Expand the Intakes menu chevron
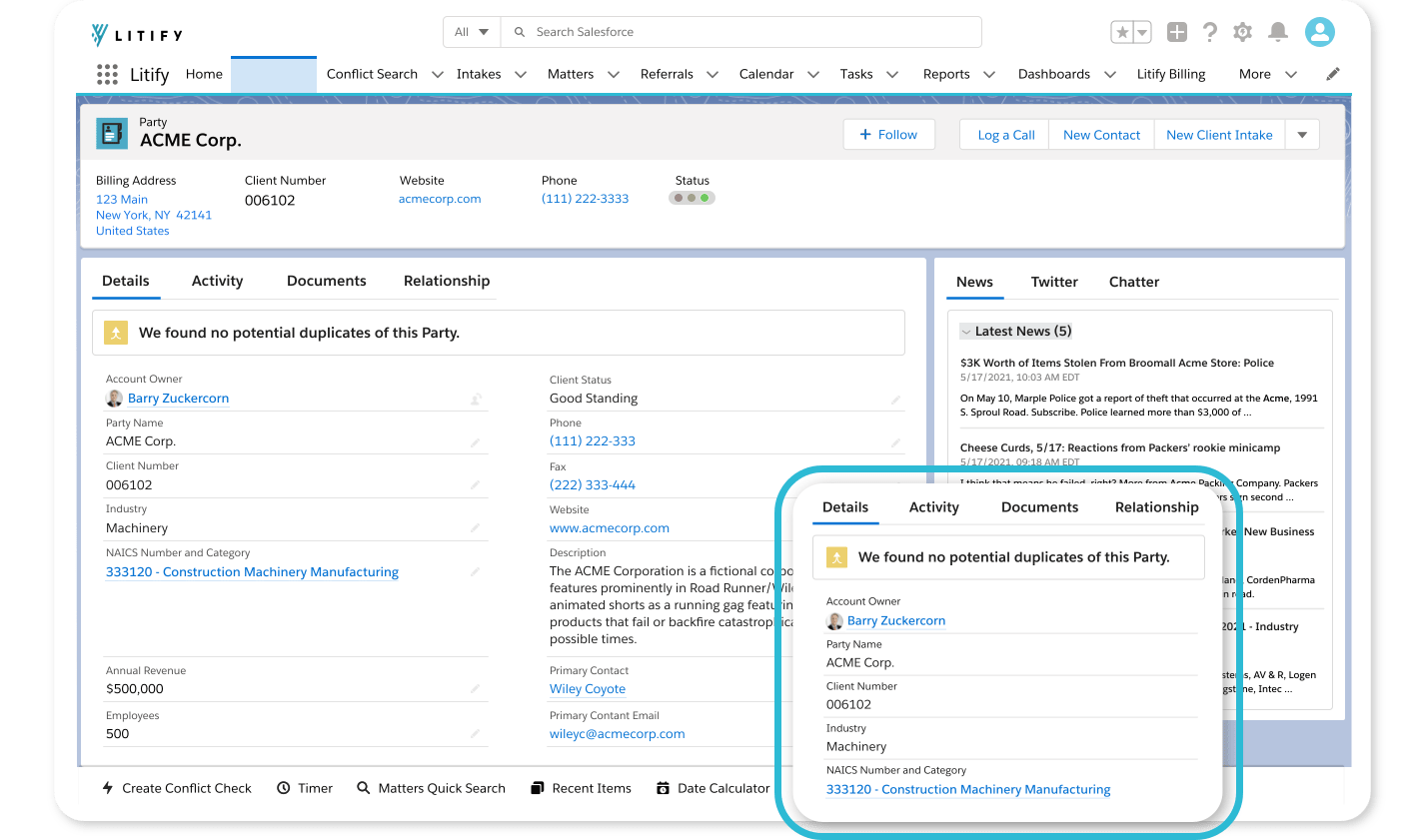Image resolution: width=1425 pixels, height=840 pixels. [x=521, y=74]
